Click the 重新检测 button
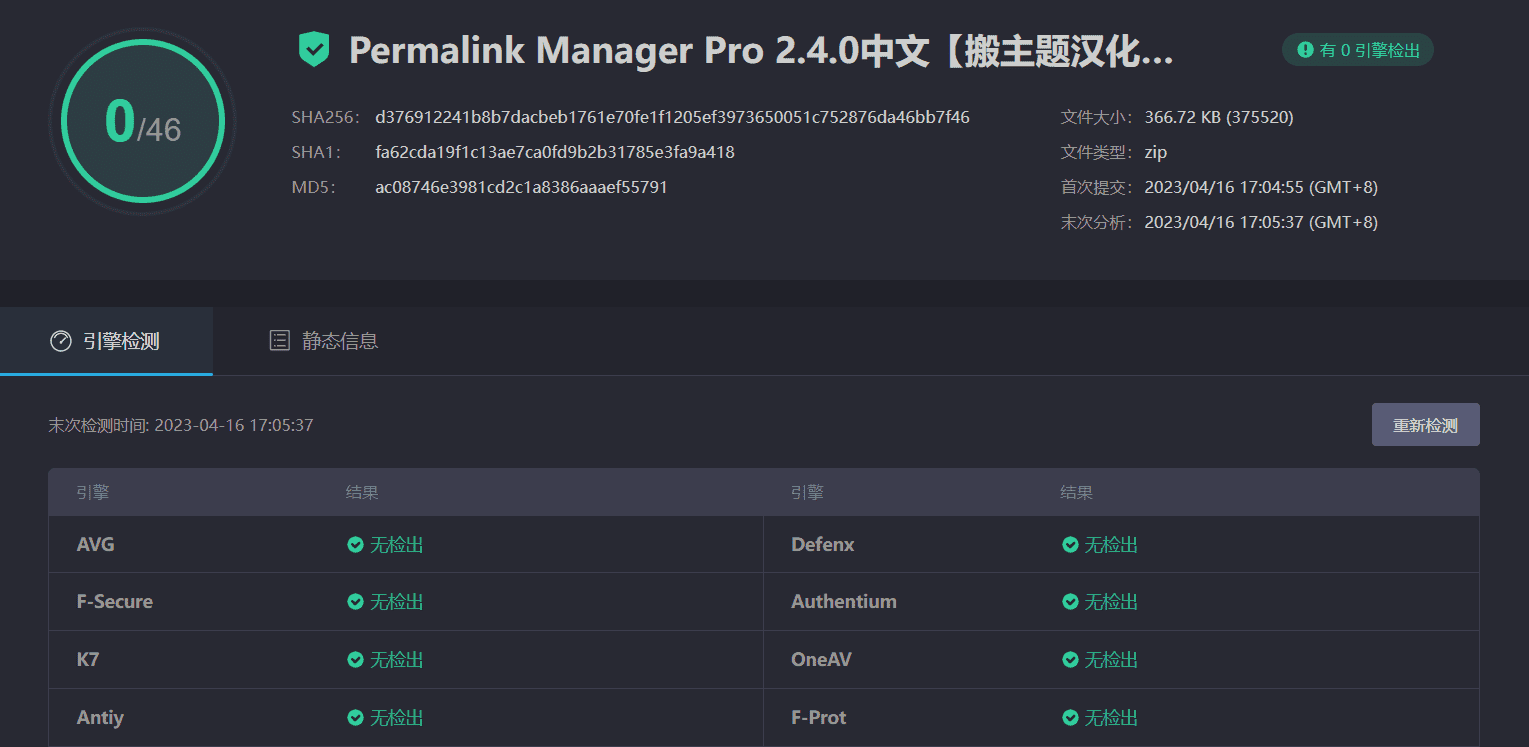Viewport: 1529px width, 747px height. (x=1425, y=425)
